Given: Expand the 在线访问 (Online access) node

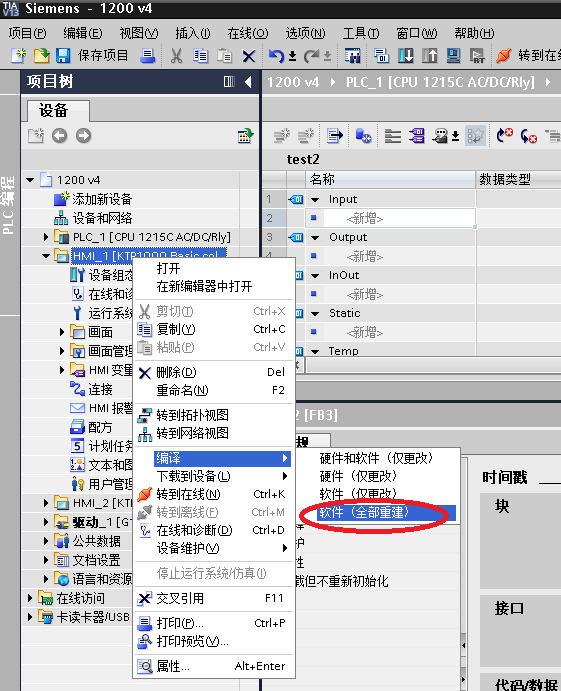Looking at the screenshot, I should pyautogui.click(x=30, y=598).
